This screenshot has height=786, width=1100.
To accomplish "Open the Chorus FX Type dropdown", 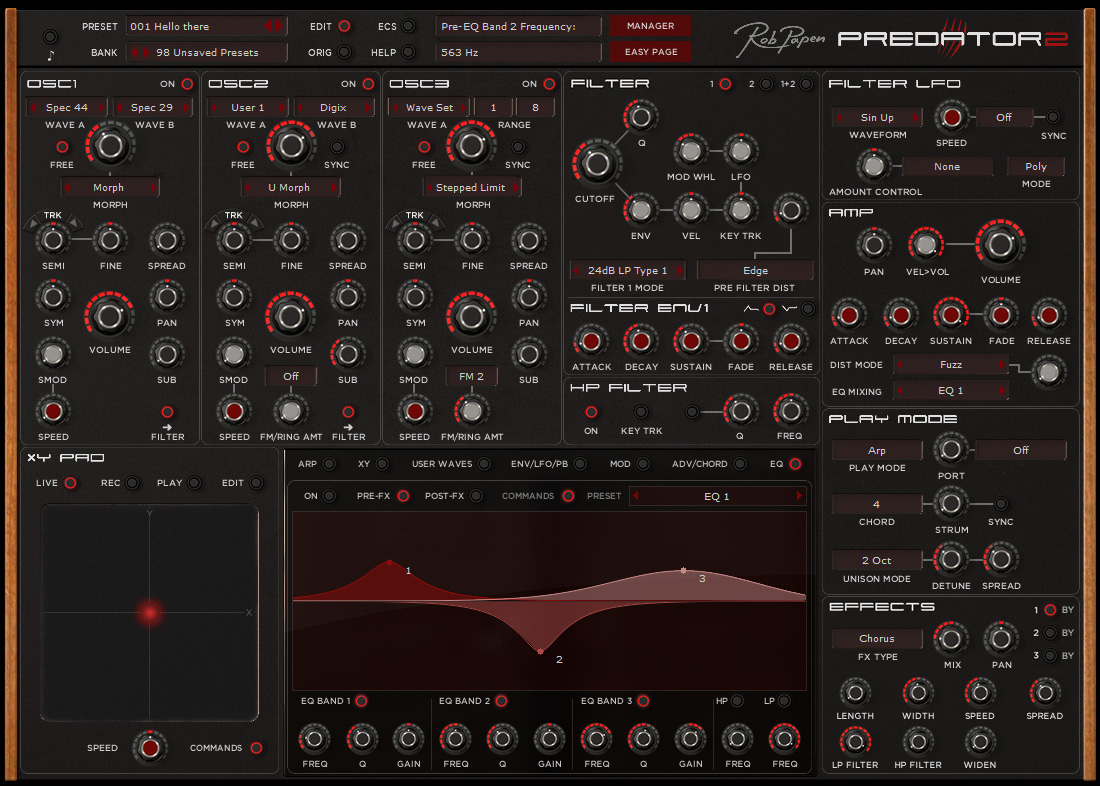I will pos(876,638).
